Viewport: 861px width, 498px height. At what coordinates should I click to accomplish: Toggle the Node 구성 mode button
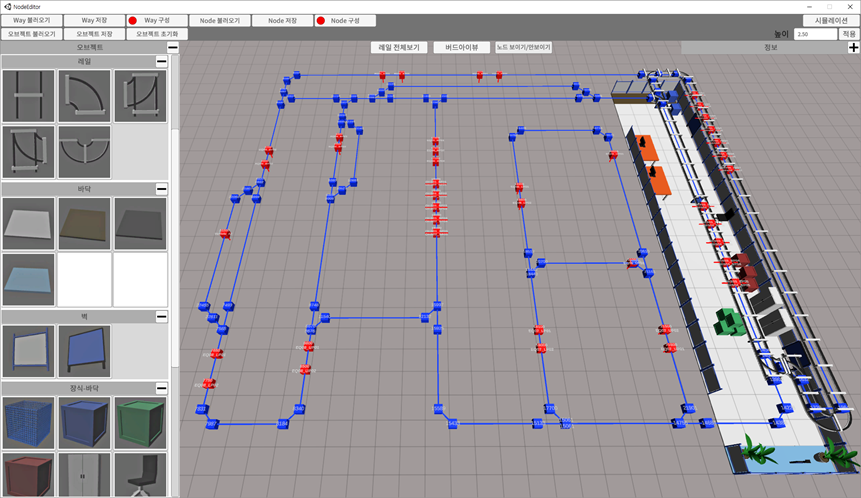pyautogui.click(x=345, y=20)
